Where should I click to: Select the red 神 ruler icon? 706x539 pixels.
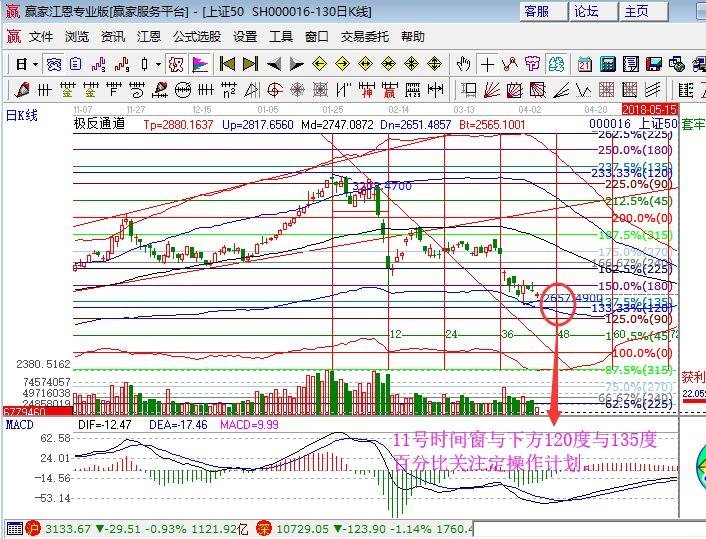(x=367, y=91)
